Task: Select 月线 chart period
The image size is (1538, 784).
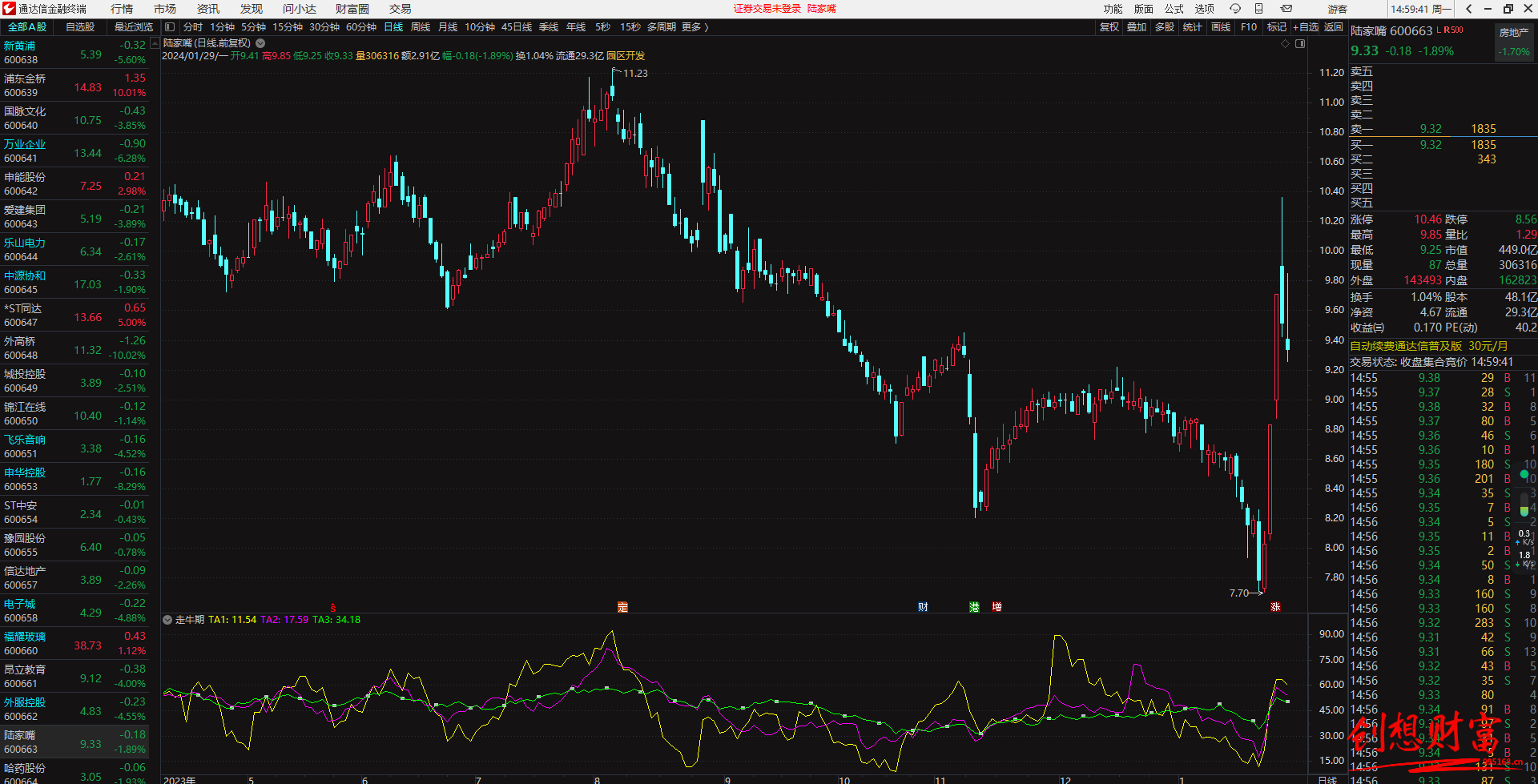Action: tap(448, 27)
